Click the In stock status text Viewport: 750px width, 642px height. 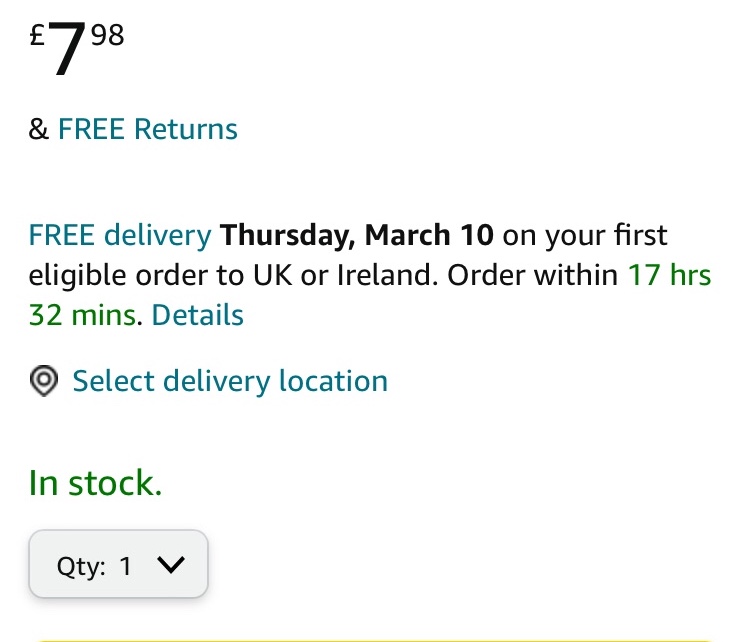tap(95, 483)
